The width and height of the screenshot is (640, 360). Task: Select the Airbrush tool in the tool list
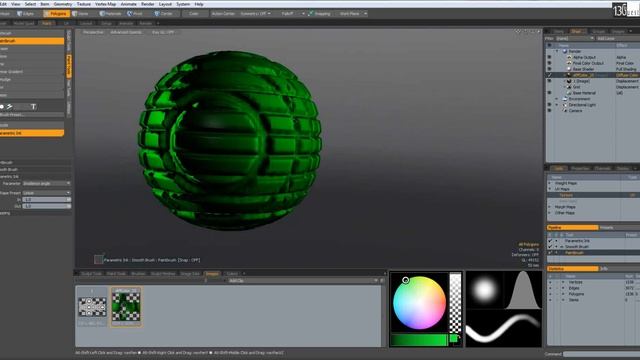point(32,33)
